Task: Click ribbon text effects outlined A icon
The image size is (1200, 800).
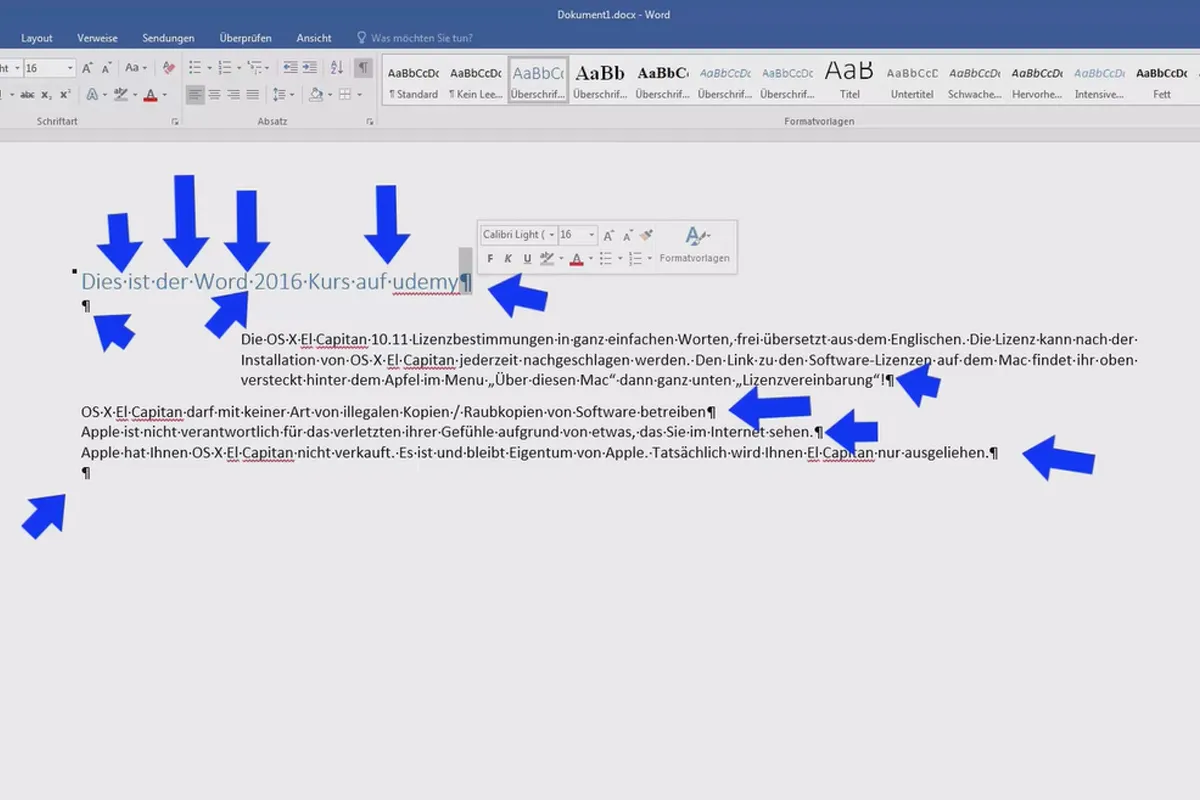Action: tap(92, 94)
